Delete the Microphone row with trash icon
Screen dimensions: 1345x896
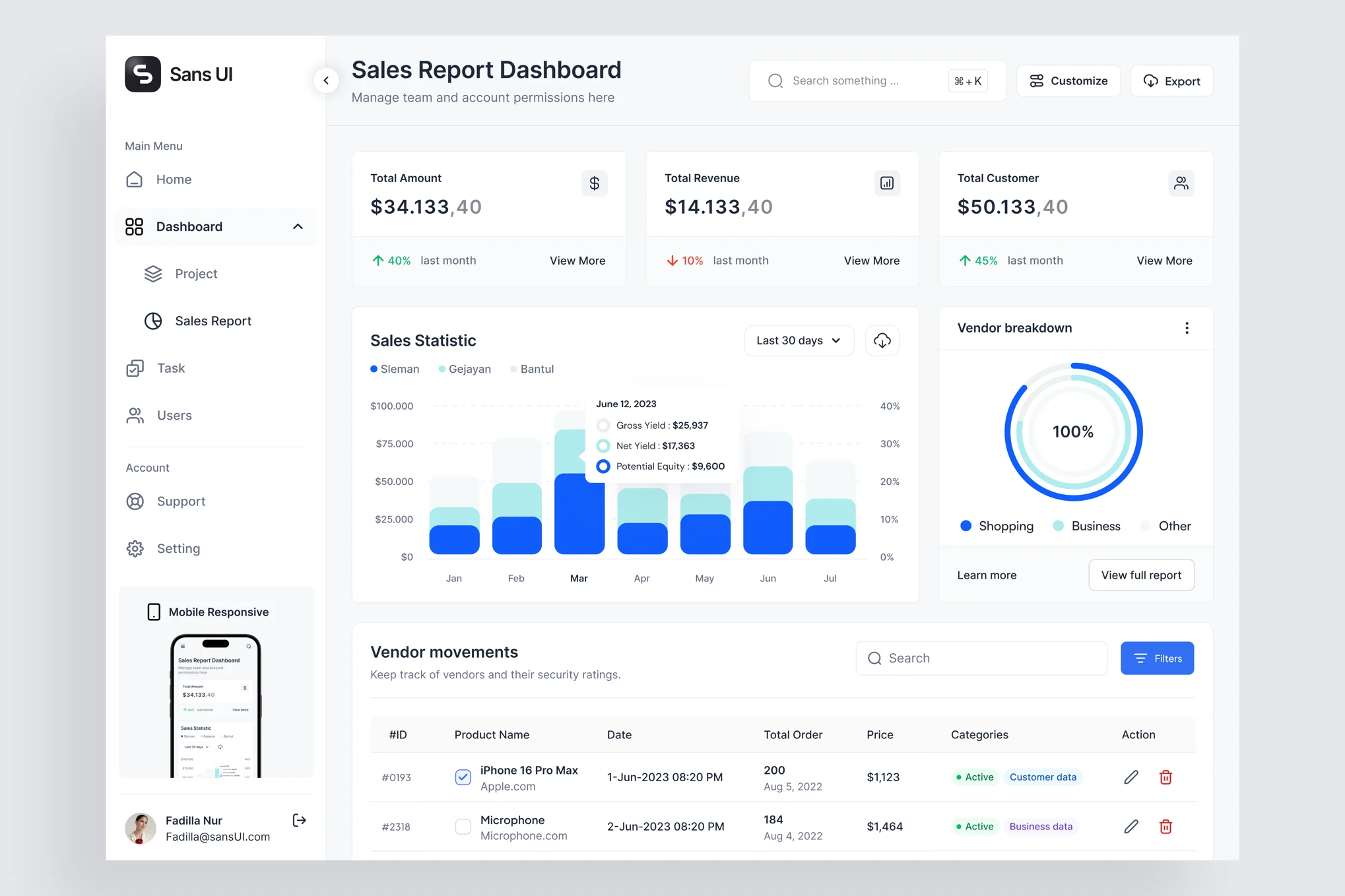click(1165, 827)
